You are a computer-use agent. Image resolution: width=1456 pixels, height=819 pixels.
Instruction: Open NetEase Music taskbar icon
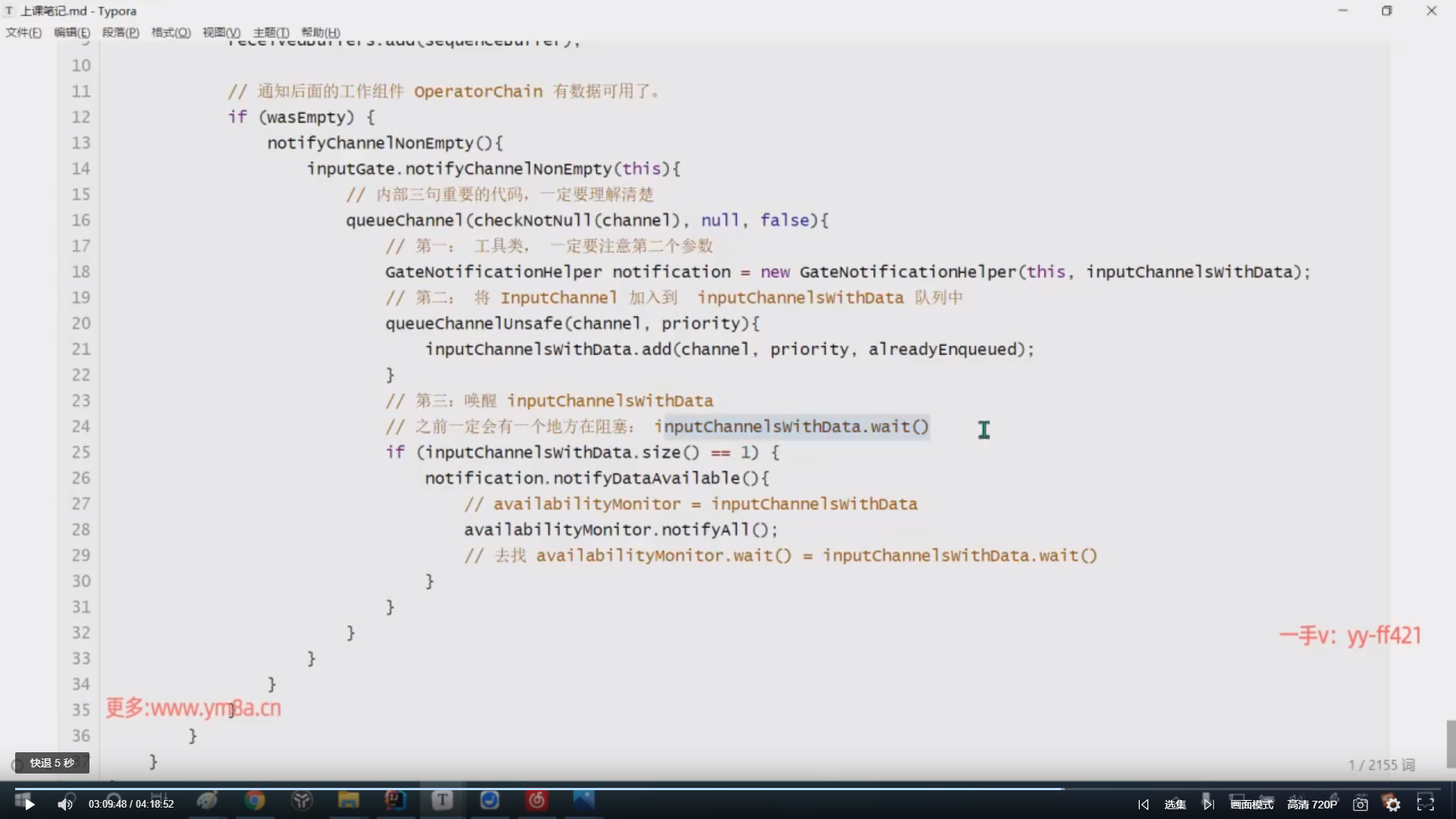[x=537, y=801]
